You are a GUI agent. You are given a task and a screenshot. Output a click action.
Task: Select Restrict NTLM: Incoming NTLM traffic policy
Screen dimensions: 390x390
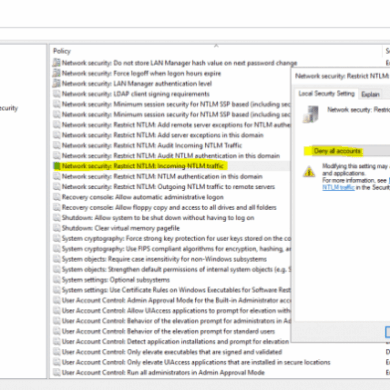click(x=143, y=166)
